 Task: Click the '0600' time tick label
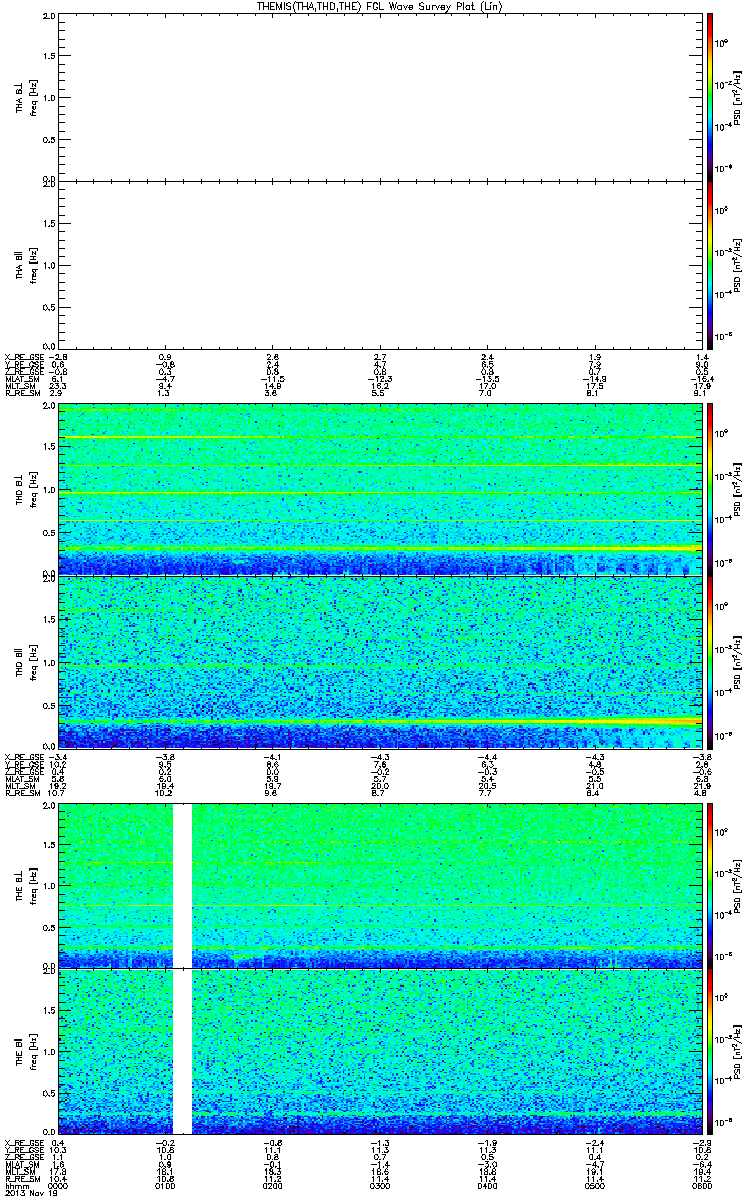pos(701,1185)
